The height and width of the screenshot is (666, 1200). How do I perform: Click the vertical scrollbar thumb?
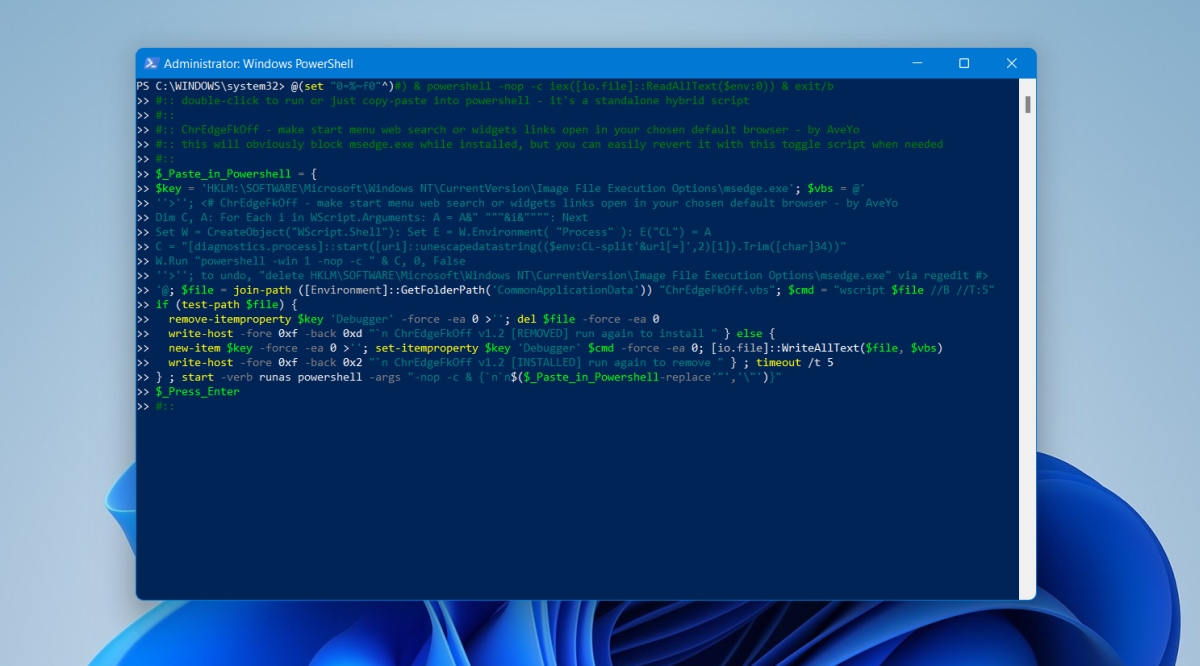[x=1027, y=105]
